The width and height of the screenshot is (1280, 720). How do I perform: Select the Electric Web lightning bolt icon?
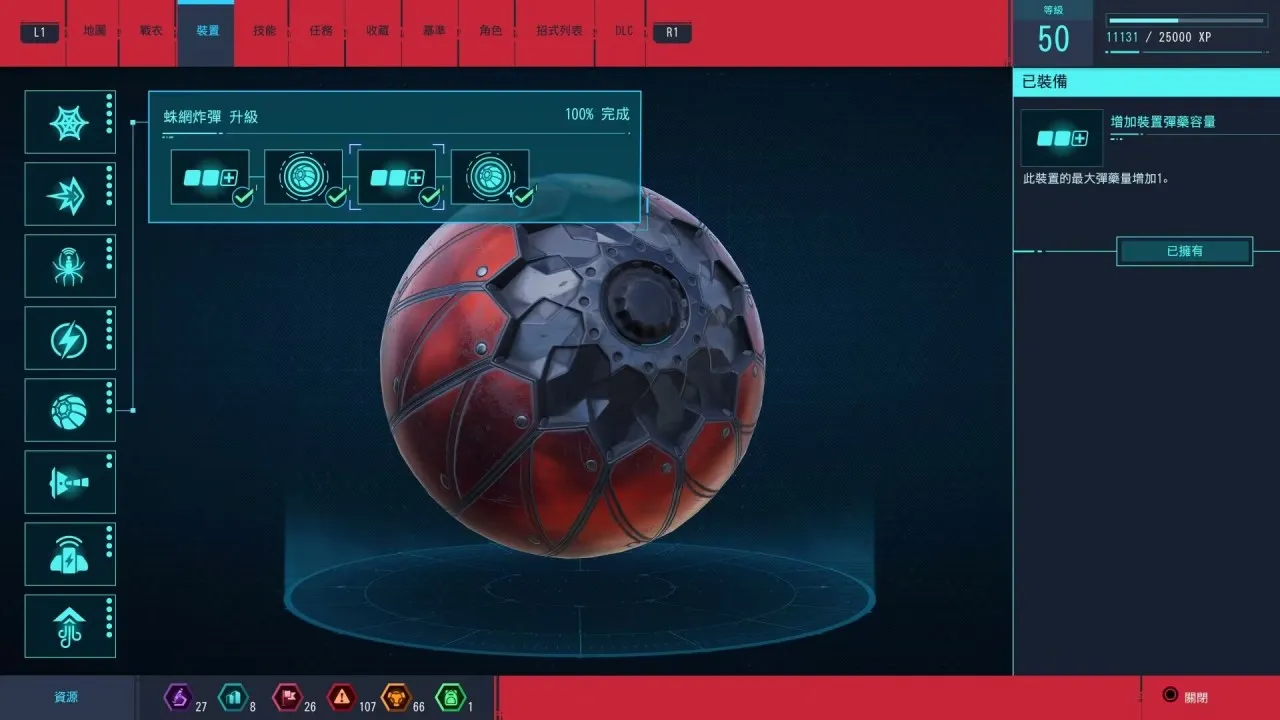tap(70, 338)
